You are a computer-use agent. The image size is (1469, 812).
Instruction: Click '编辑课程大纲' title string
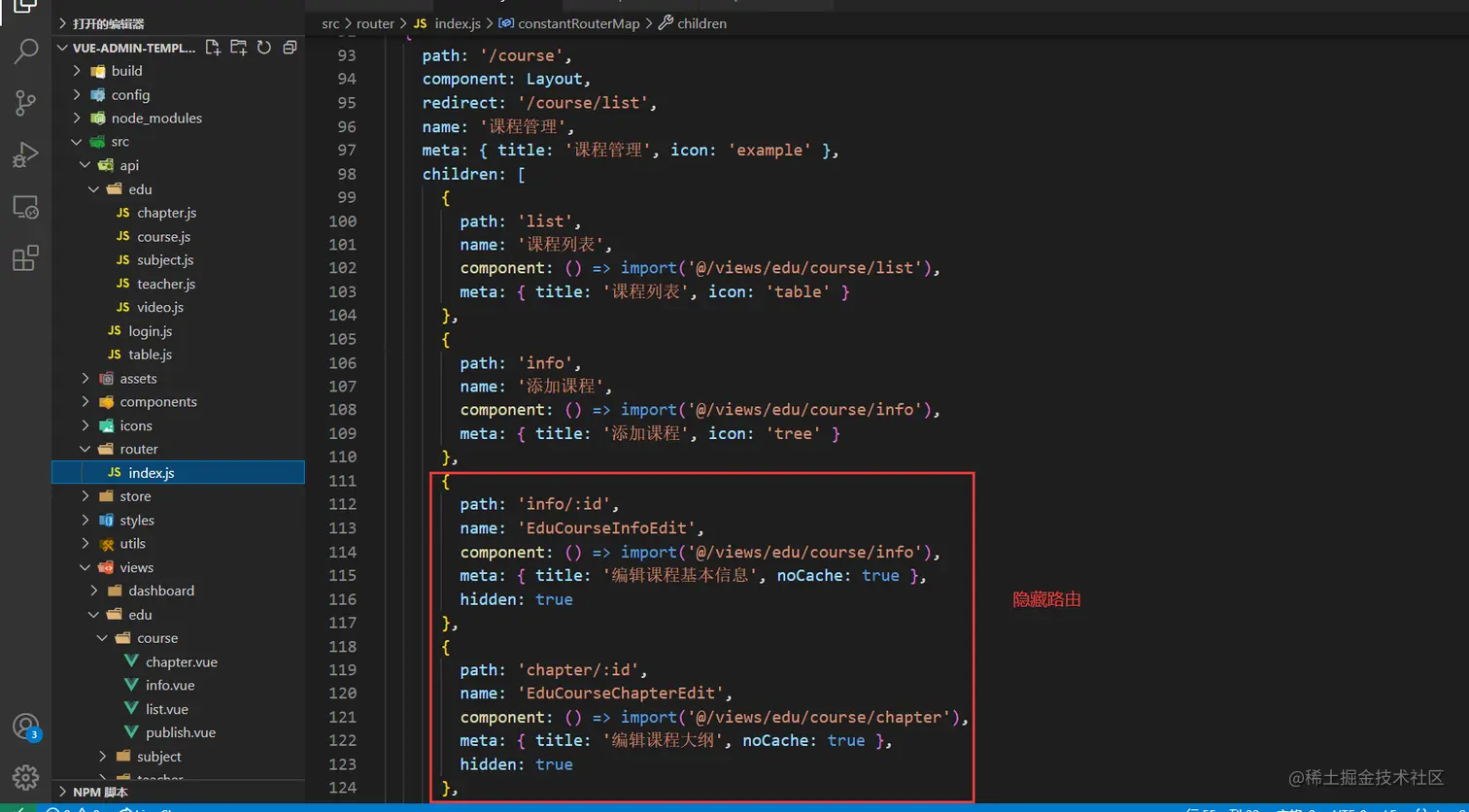664,740
